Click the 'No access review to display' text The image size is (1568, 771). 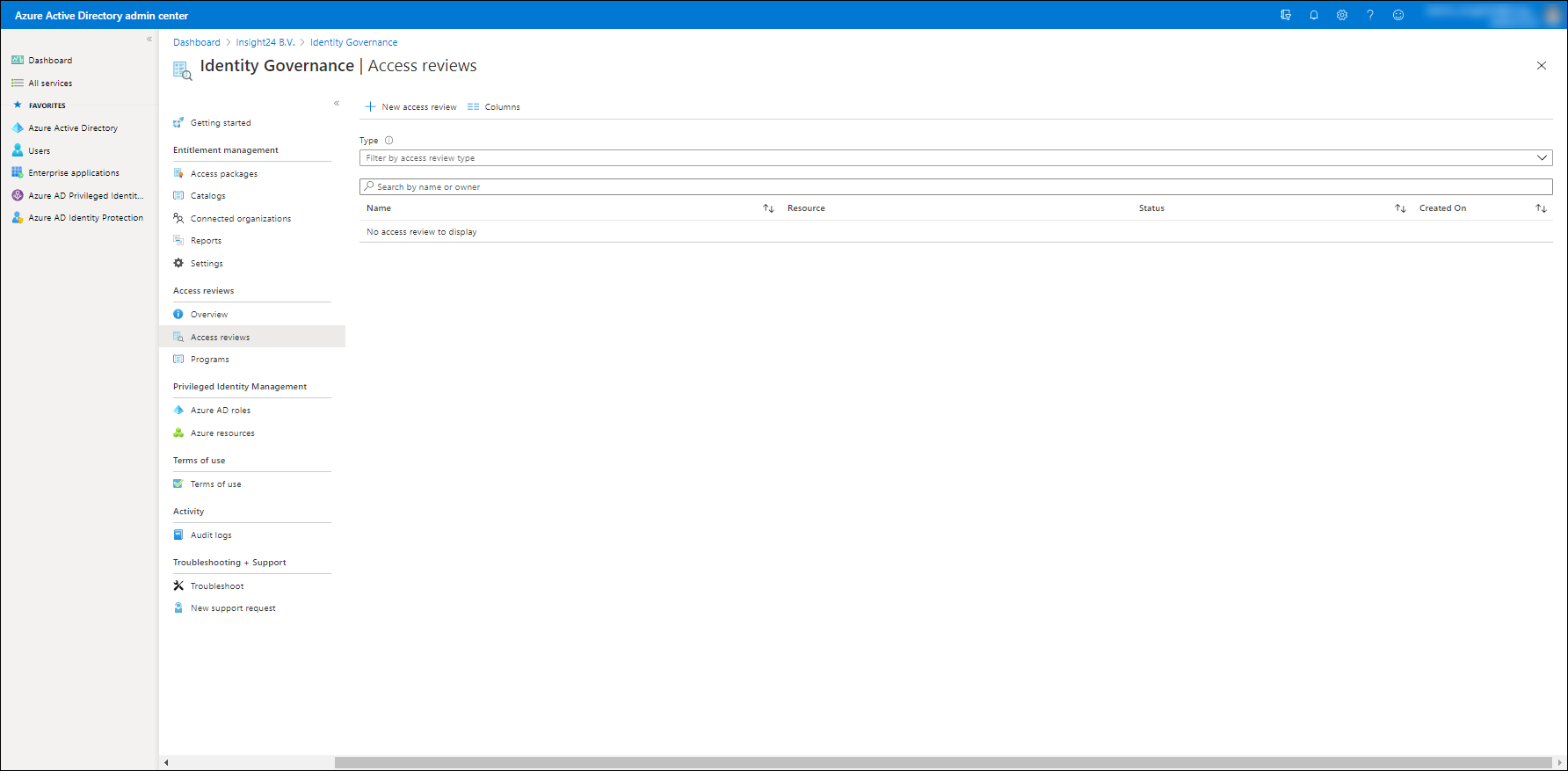[x=422, y=232]
